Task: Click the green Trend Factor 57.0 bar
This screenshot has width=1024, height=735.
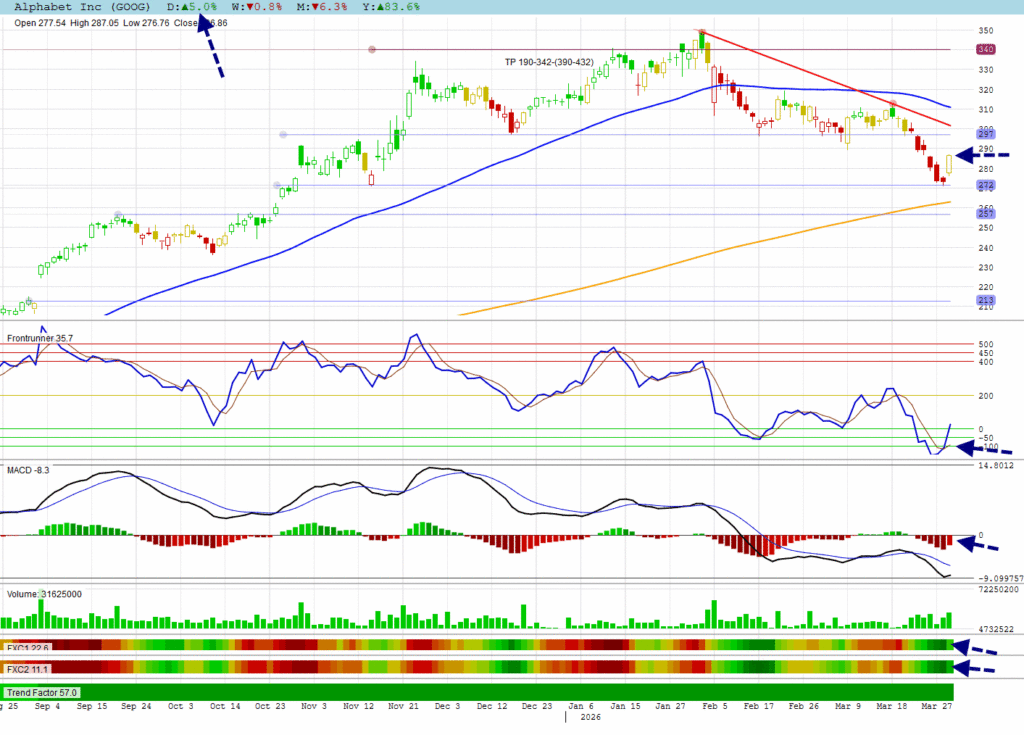Action: coord(478,692)
